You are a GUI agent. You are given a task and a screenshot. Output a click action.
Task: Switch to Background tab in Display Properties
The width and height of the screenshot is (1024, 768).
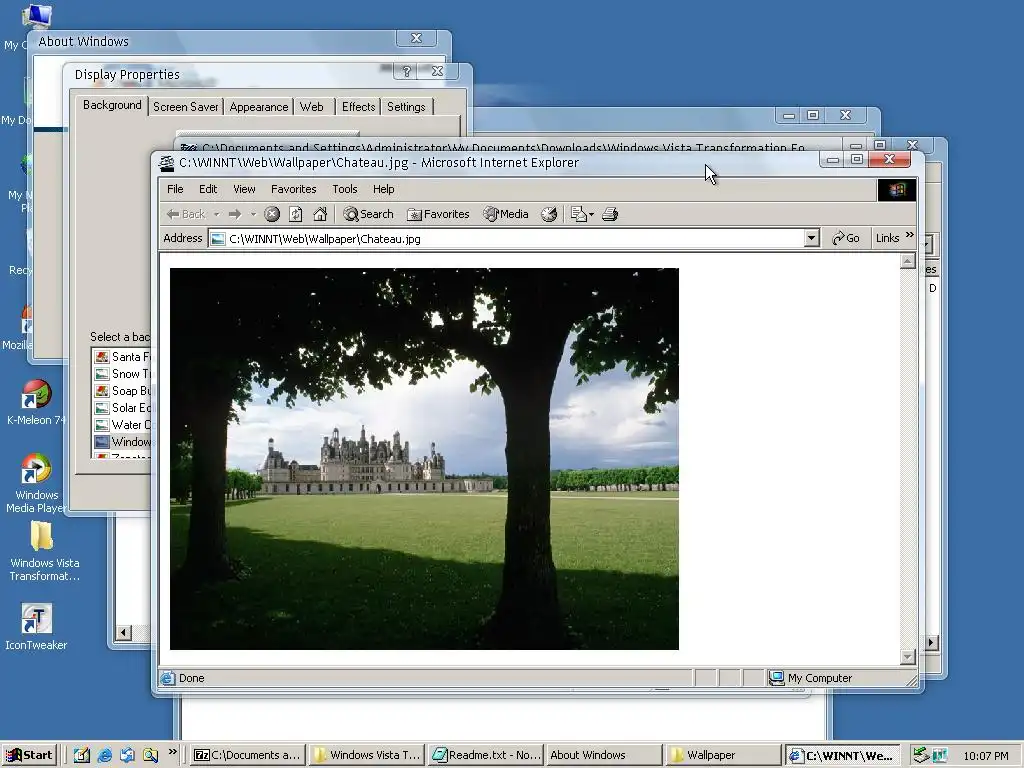(112, 105)
